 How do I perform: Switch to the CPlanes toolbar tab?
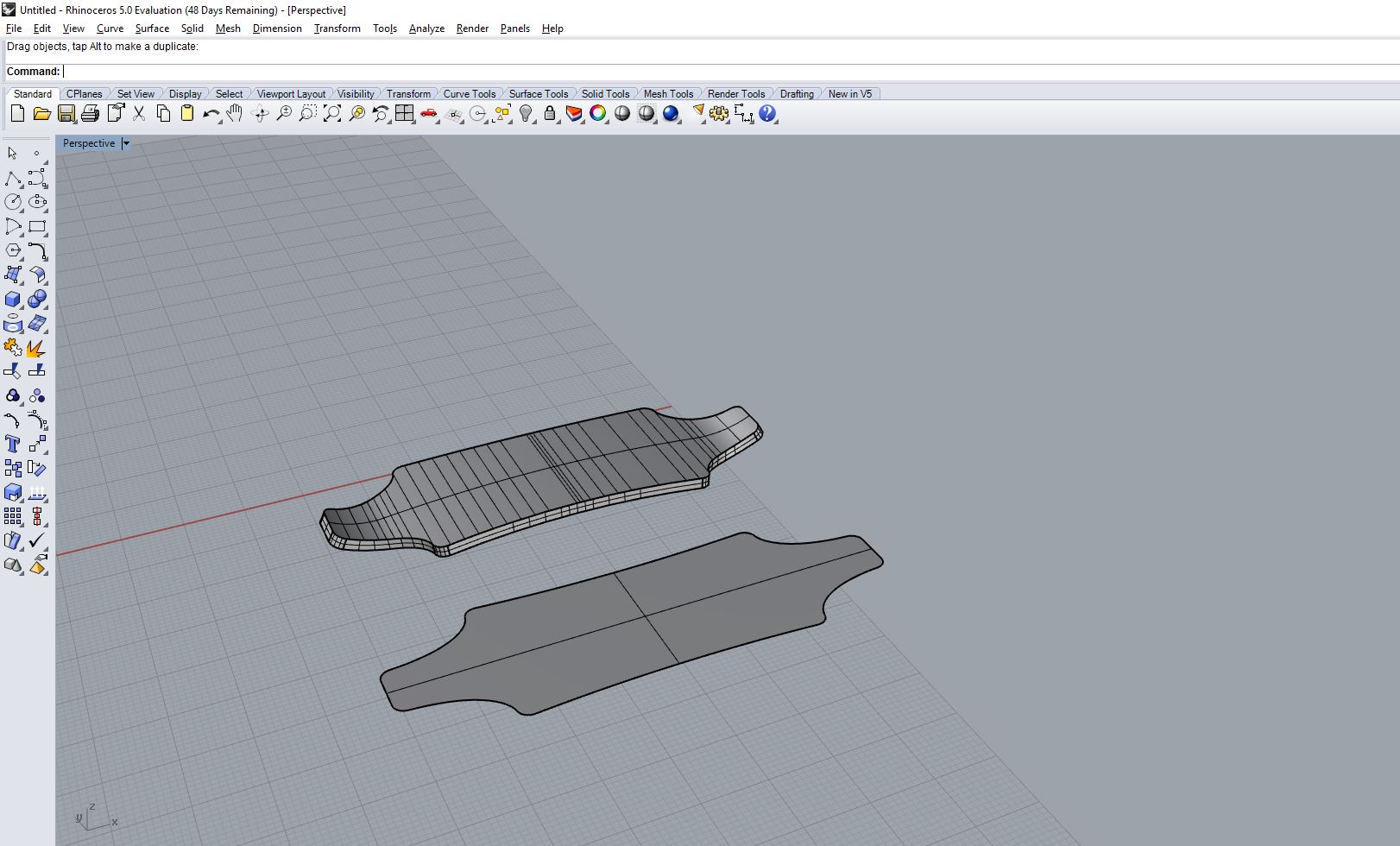coord(85,94)
